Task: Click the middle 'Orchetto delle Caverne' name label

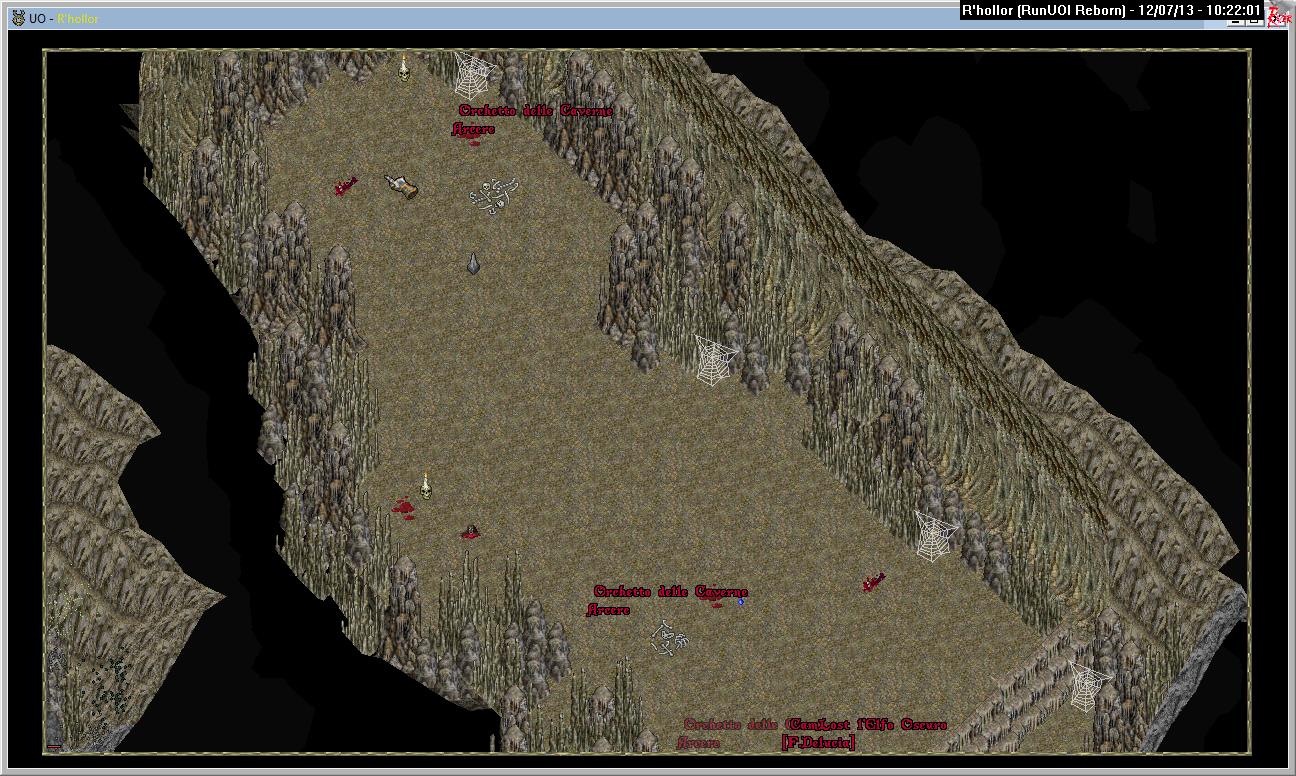Action: (670, 592)
